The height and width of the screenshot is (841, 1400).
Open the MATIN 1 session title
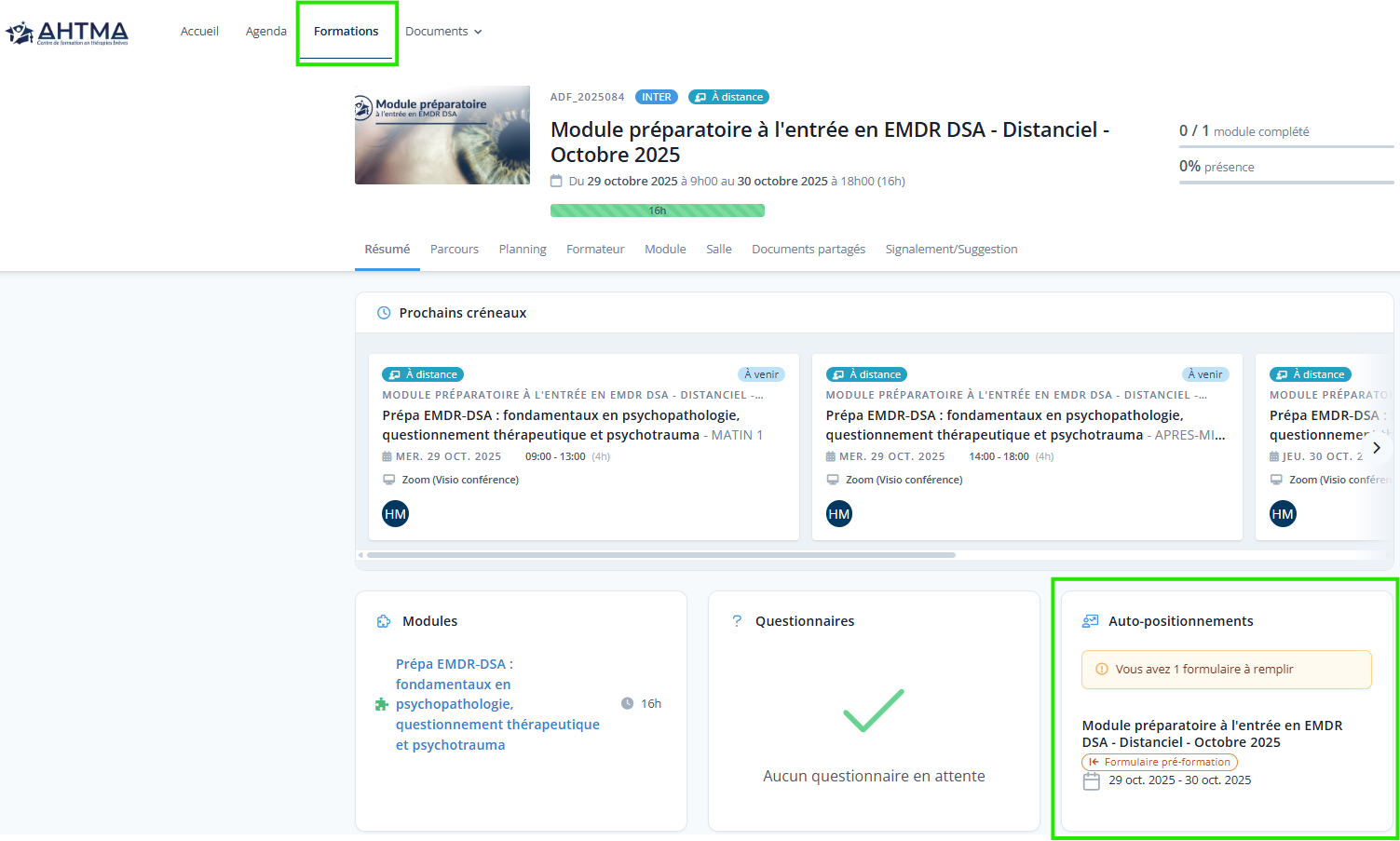click(572, 426)
